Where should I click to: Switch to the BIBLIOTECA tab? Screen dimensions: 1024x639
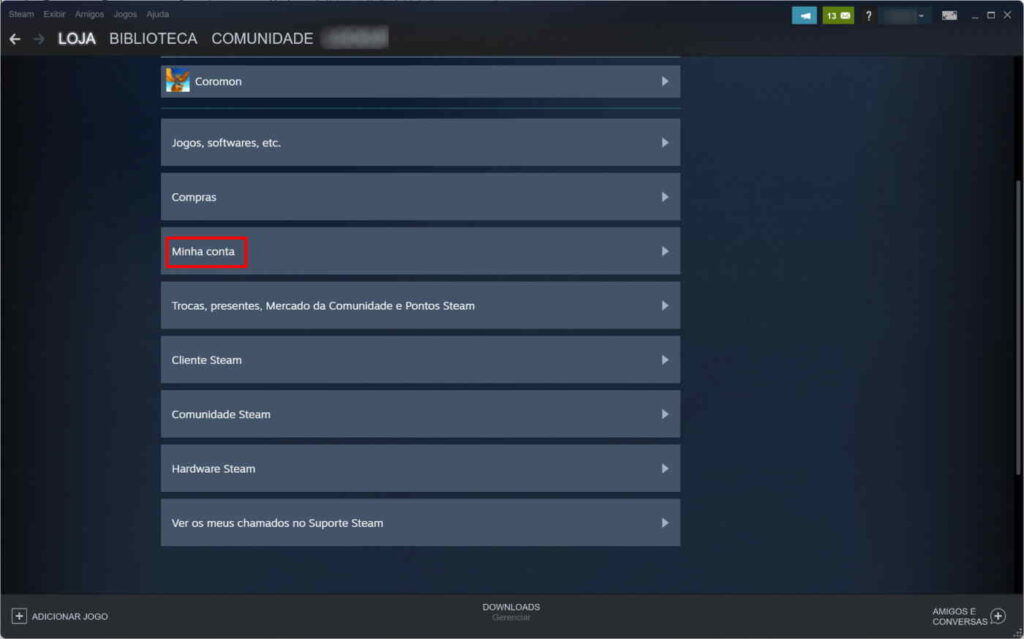pyautogui.click(x=153, y=39)
